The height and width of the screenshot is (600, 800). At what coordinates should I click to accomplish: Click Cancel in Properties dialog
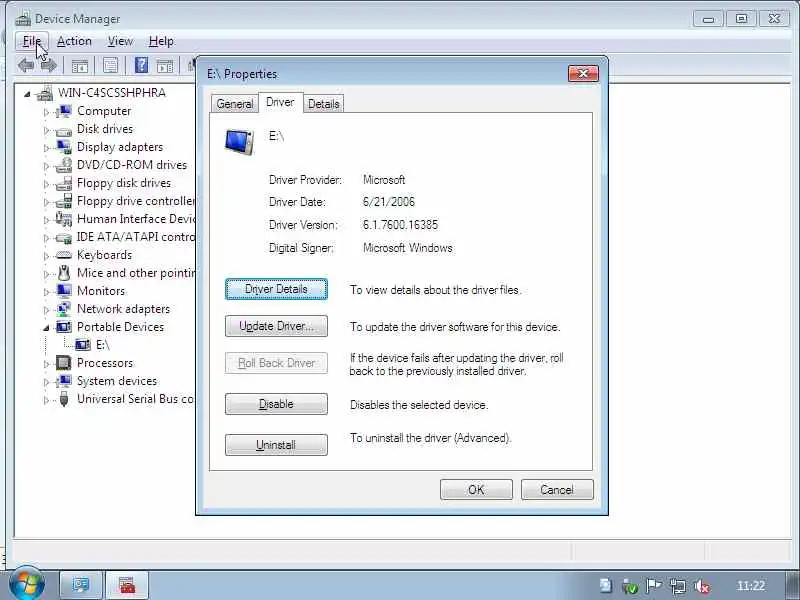coord(557,490)
